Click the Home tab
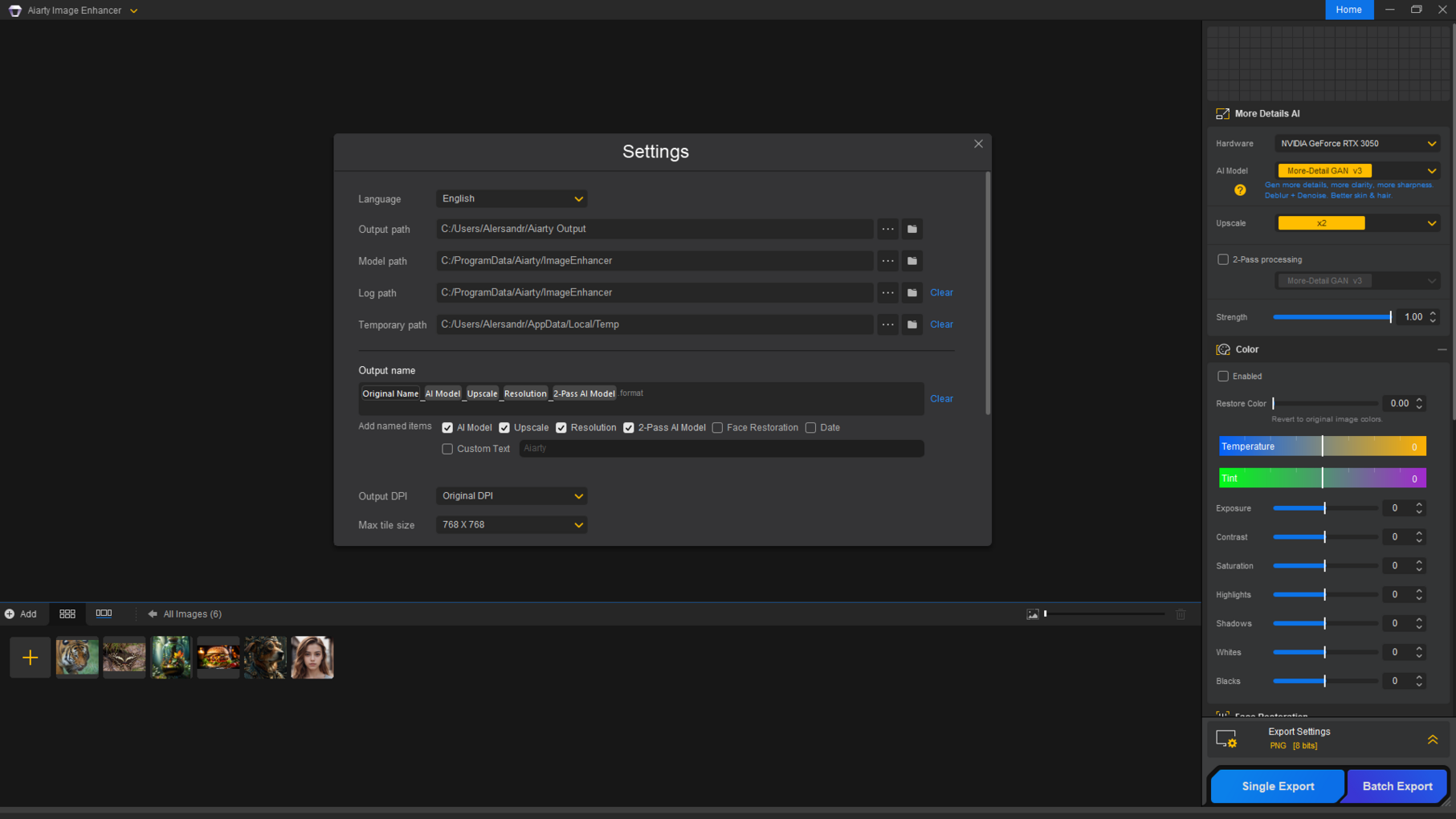This screenshot has height=819, width=1456. tap(1348, 10)
